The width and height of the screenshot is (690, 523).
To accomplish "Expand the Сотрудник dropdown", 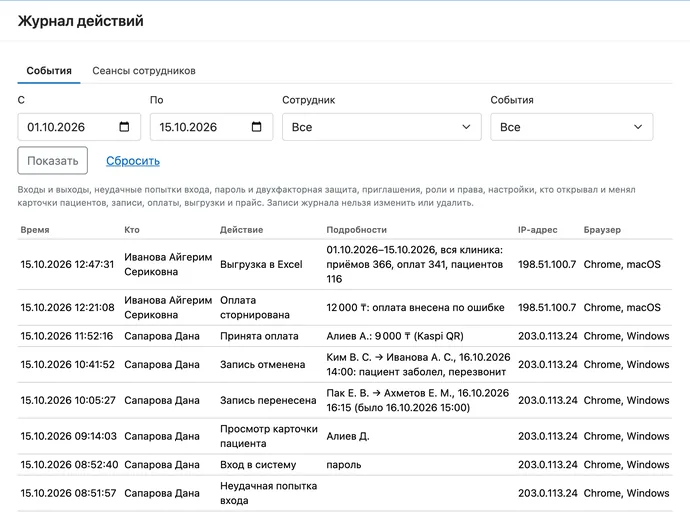I will 382,127.
